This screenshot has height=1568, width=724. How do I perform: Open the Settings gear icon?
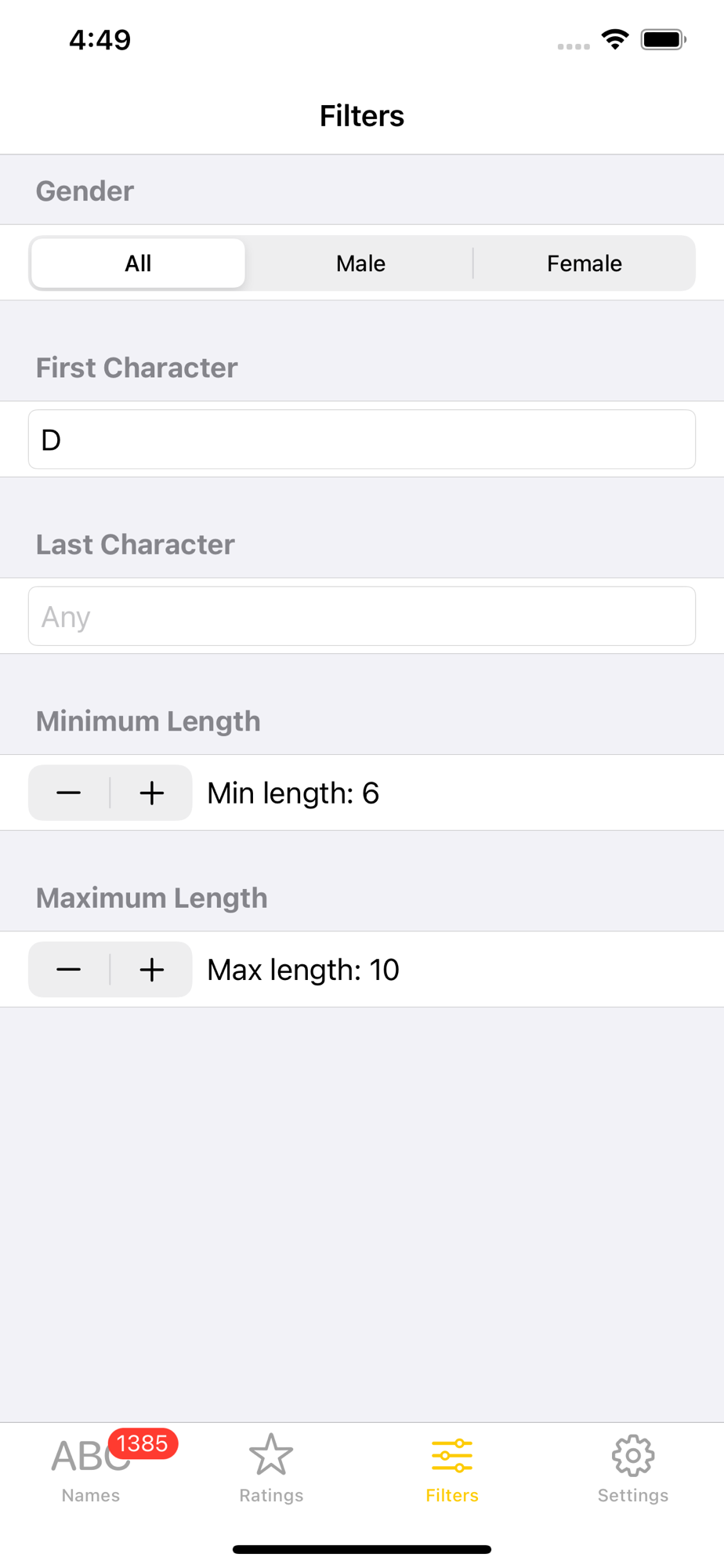click(633, 1456)
